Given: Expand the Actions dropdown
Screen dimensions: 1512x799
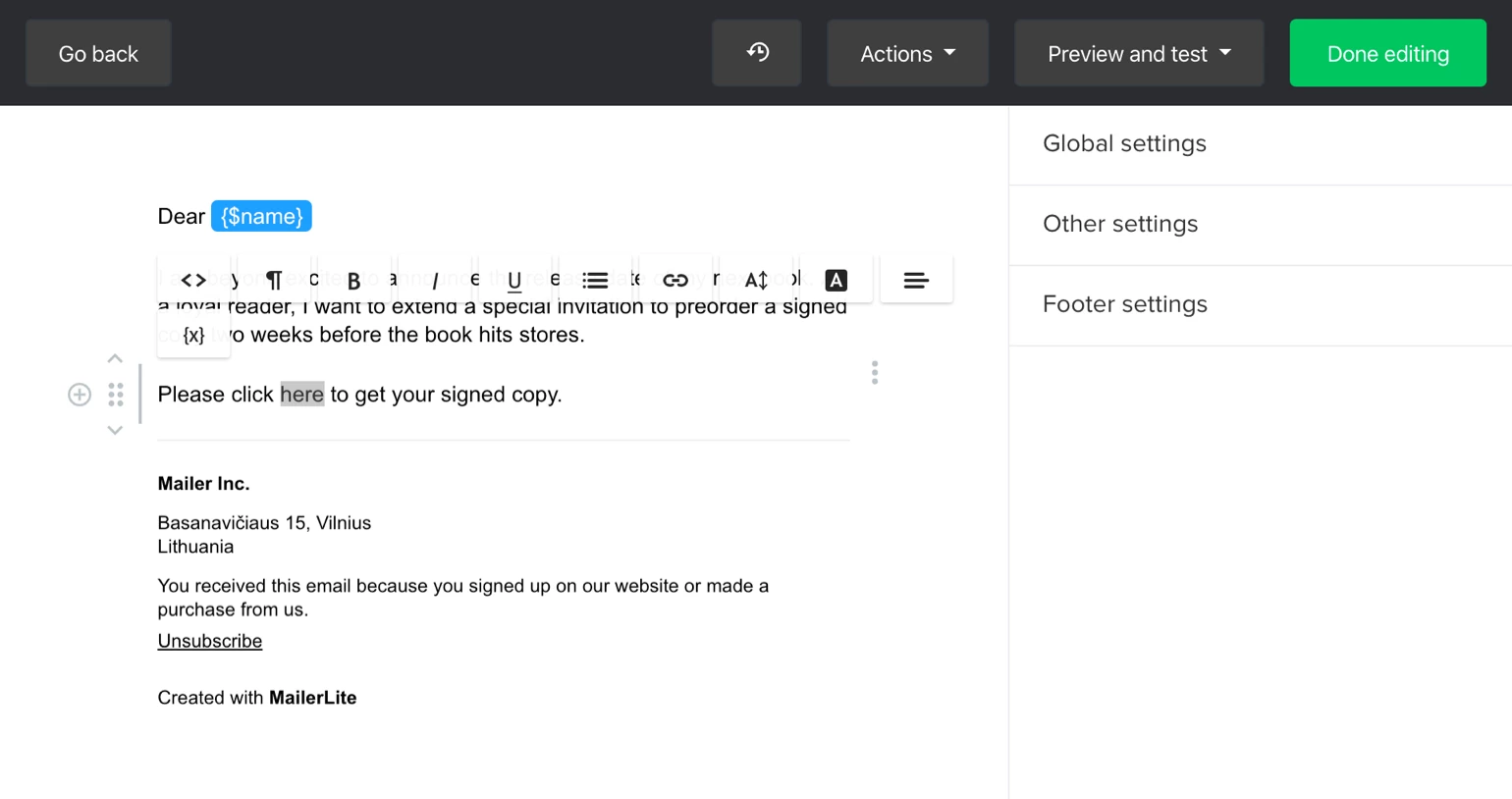Looking at the screenshot, I should 907,54.
